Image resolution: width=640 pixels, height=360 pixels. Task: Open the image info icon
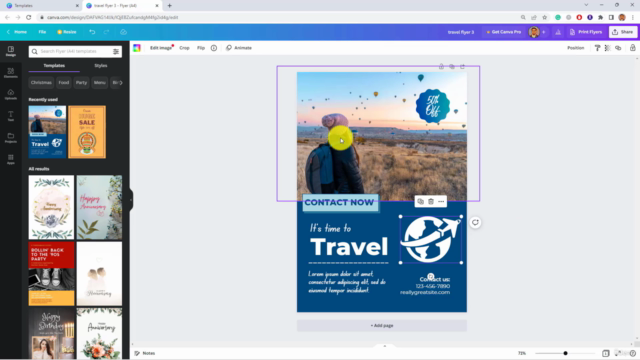click(214, 48)
